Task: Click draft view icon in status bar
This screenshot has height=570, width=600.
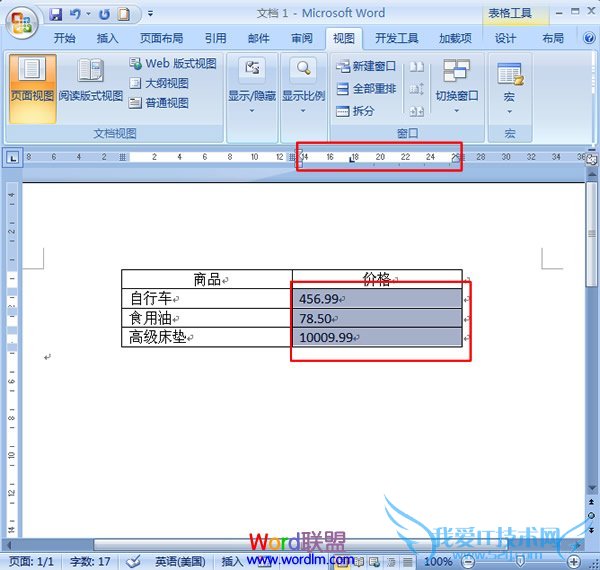Action: pyautogui.click(x=408, y=562)
